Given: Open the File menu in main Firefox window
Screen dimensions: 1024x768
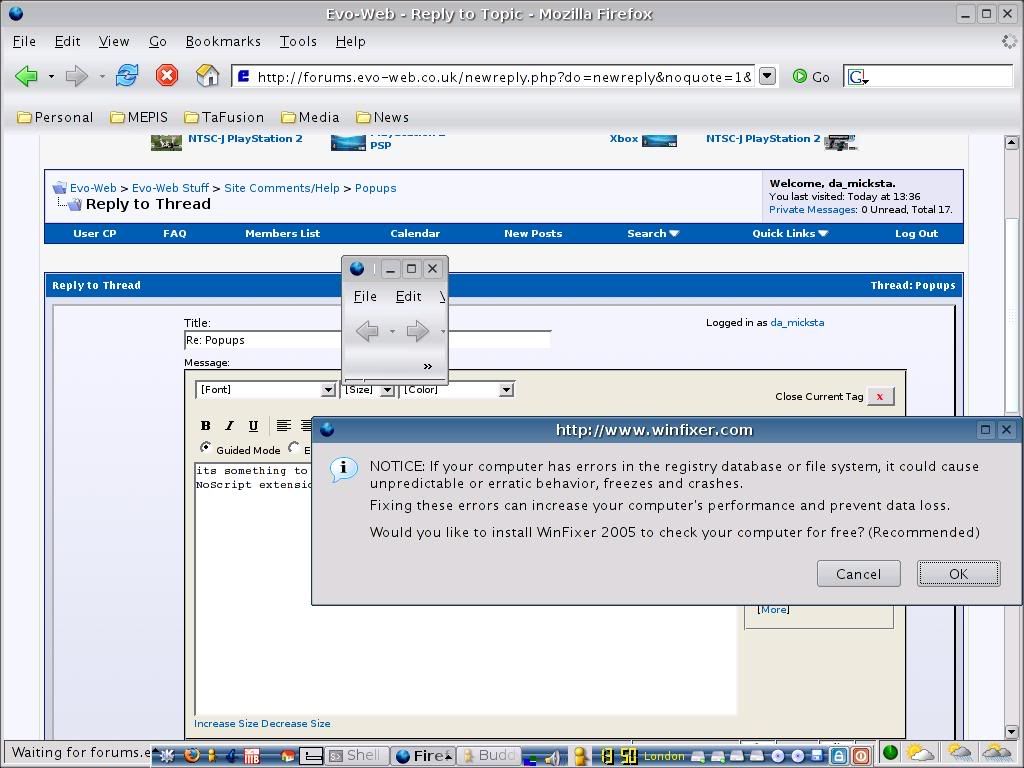Looking at the screenshot, I should tap(24, 42).
